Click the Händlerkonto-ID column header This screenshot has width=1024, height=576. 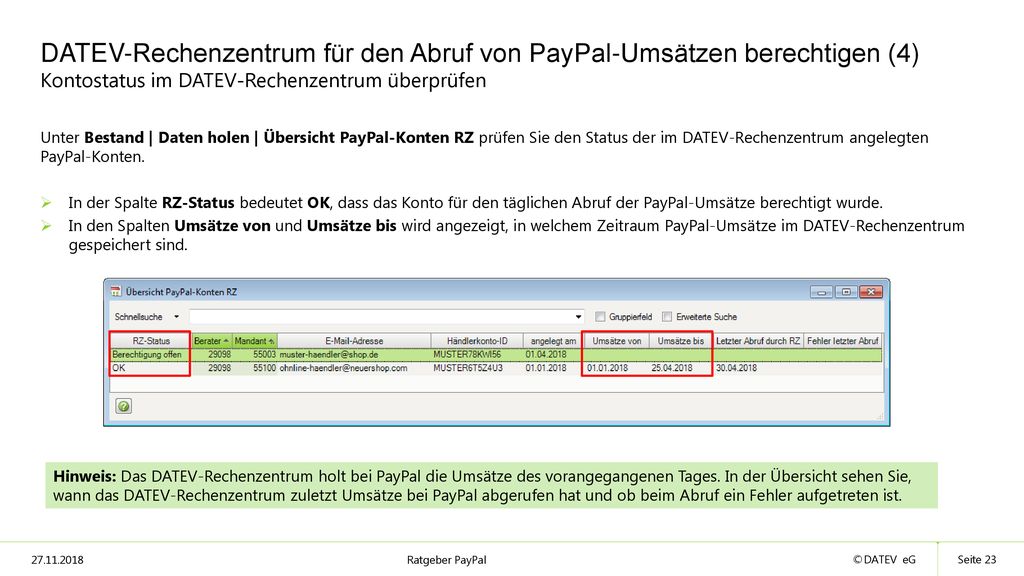click(477, 341)
